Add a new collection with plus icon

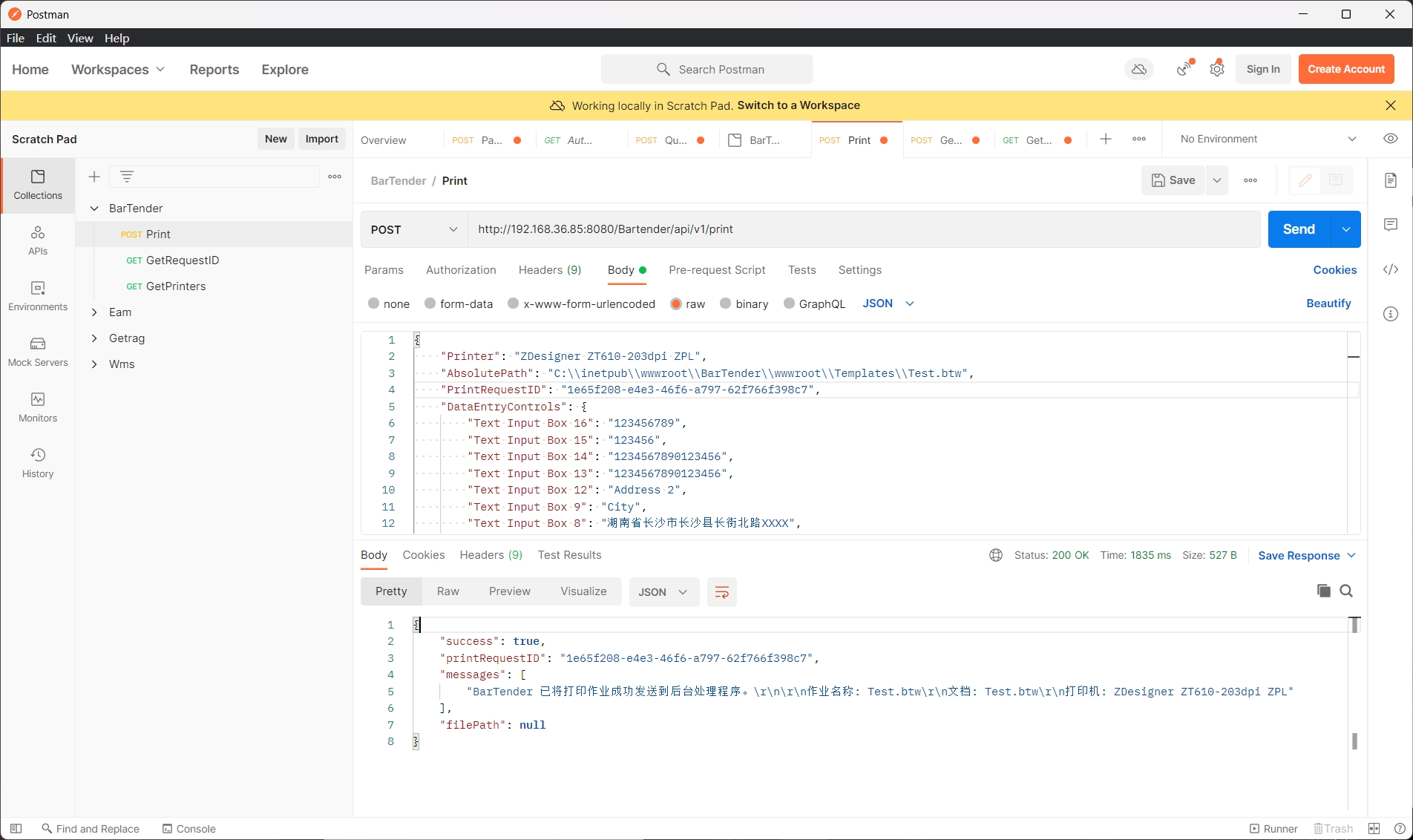(94, 177)
